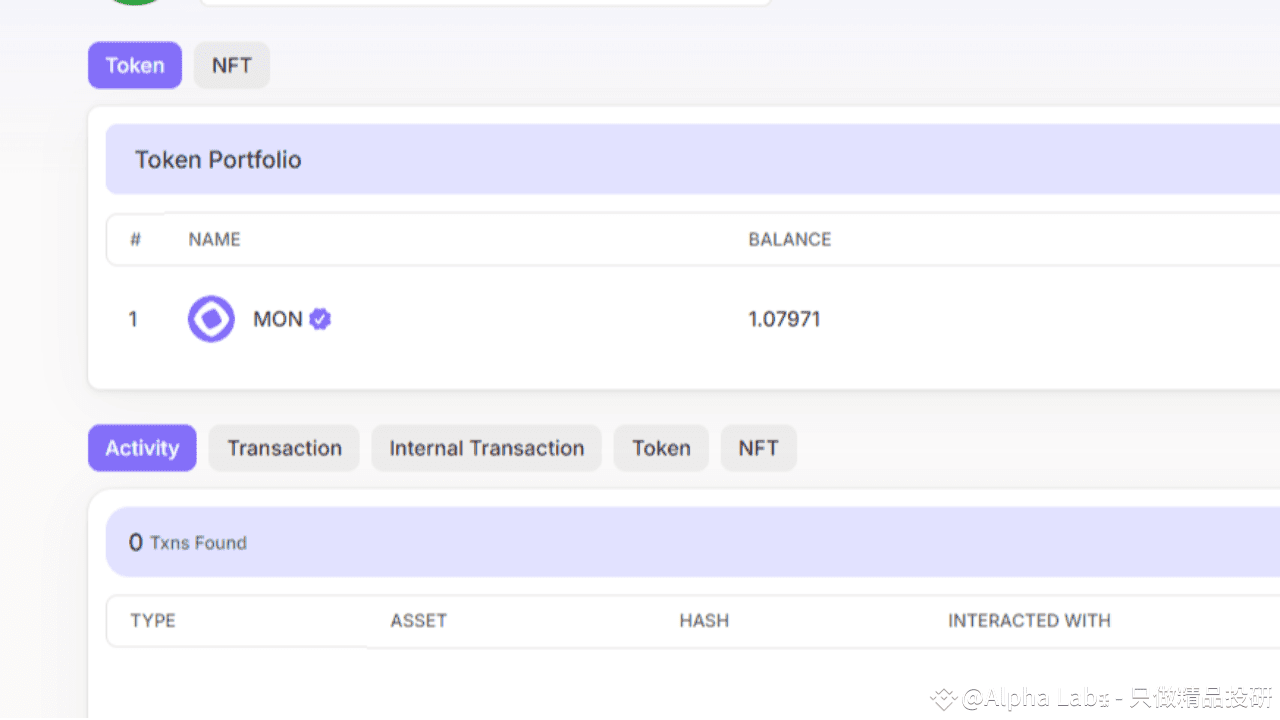The height and width of the screenshot is (720, 1280).
Task: Open the Activity tab
Action: coord(142,448)
